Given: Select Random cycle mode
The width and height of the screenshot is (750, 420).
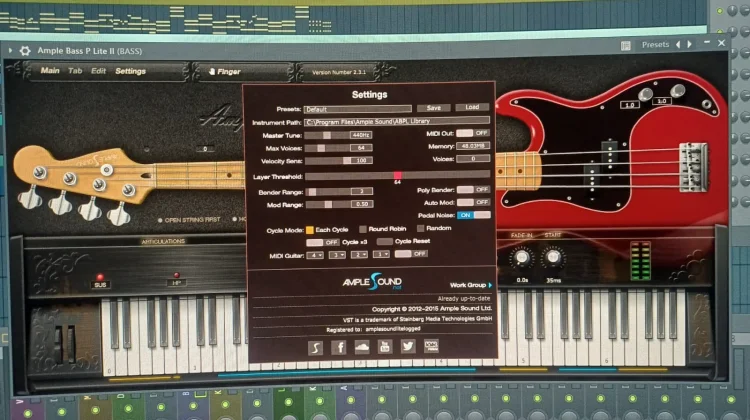Looking at the screenshot, I should 421,228.
